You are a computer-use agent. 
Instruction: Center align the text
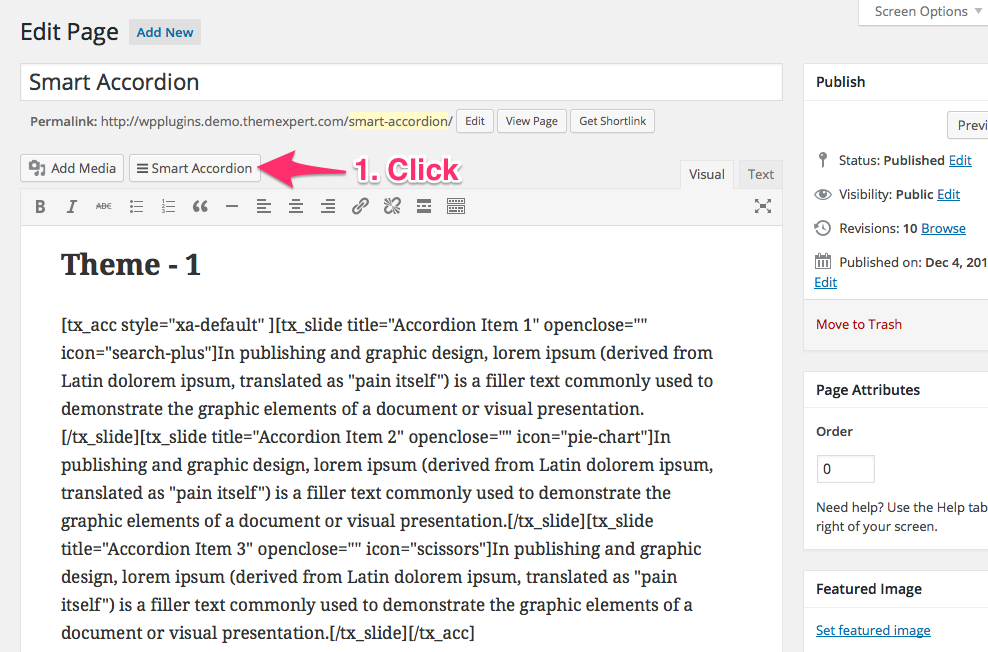(x=296, y=207)
